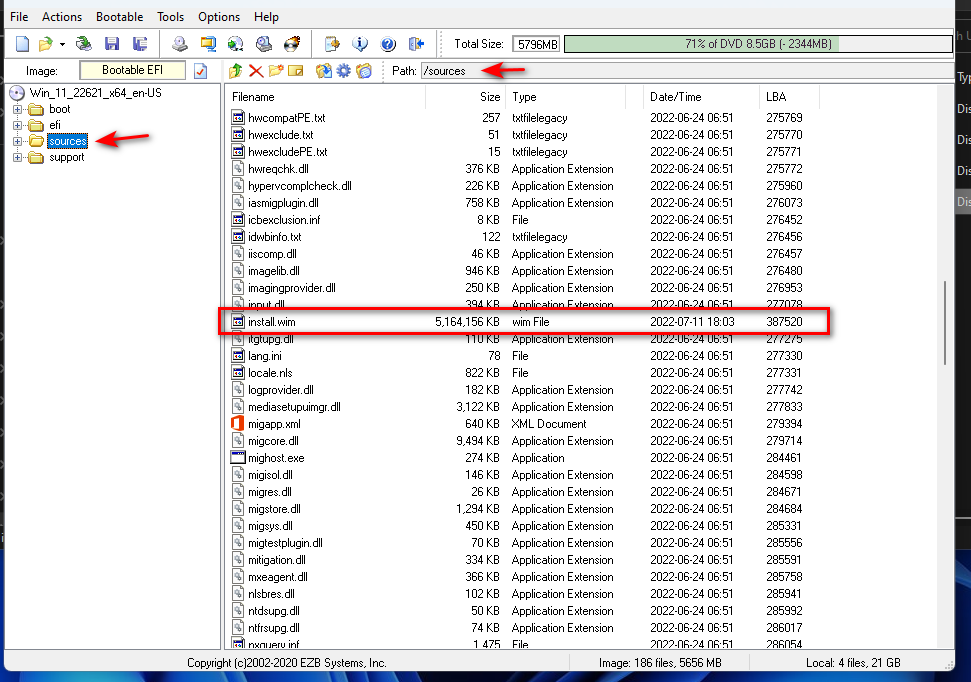Mount image to virtual drive icon
This screenshot has height=682, width=971.
pos(264,44)
